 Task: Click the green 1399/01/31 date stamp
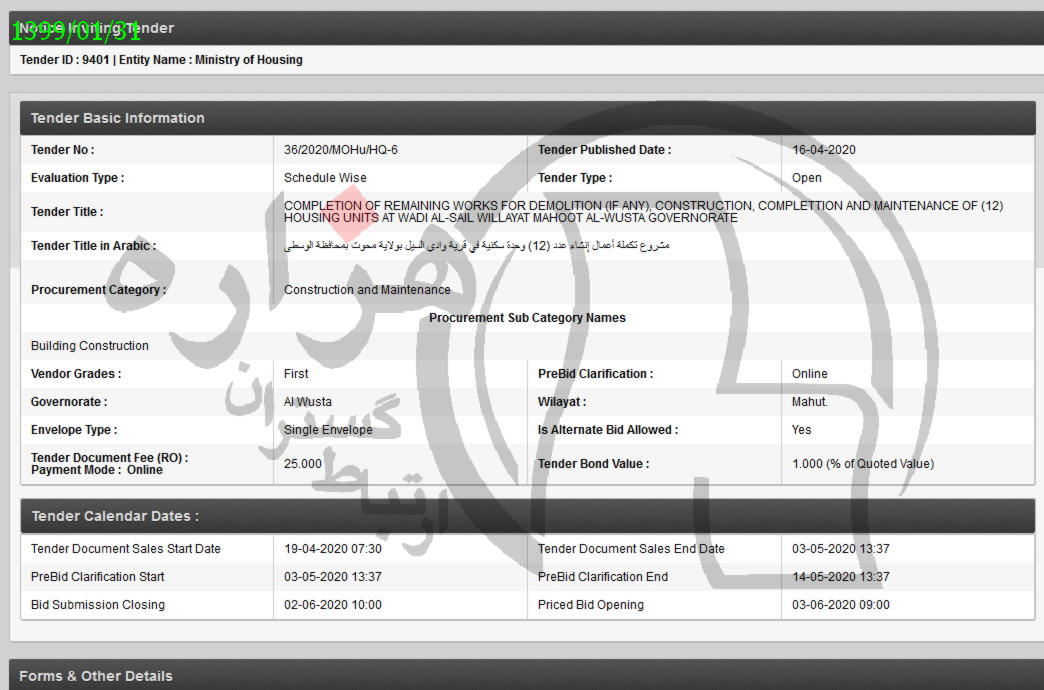click(x=76, y=31)
